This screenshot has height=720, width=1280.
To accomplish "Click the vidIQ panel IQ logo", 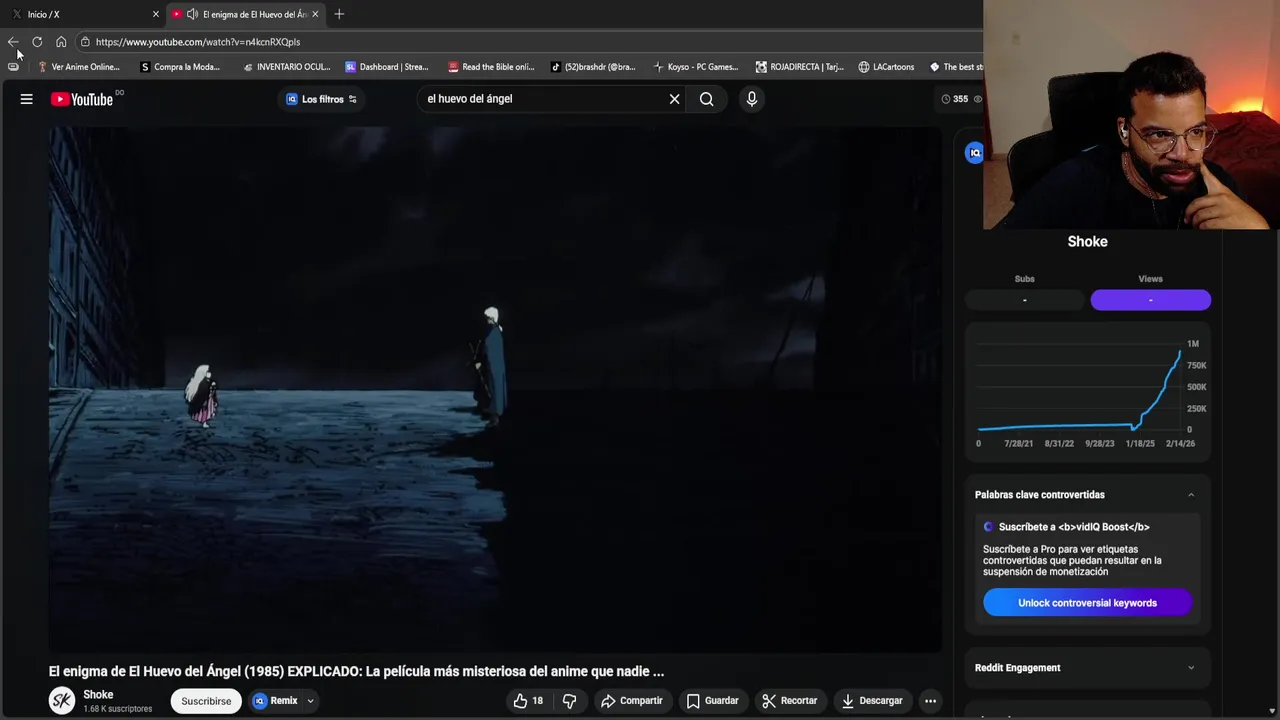I will click(974, 152).
